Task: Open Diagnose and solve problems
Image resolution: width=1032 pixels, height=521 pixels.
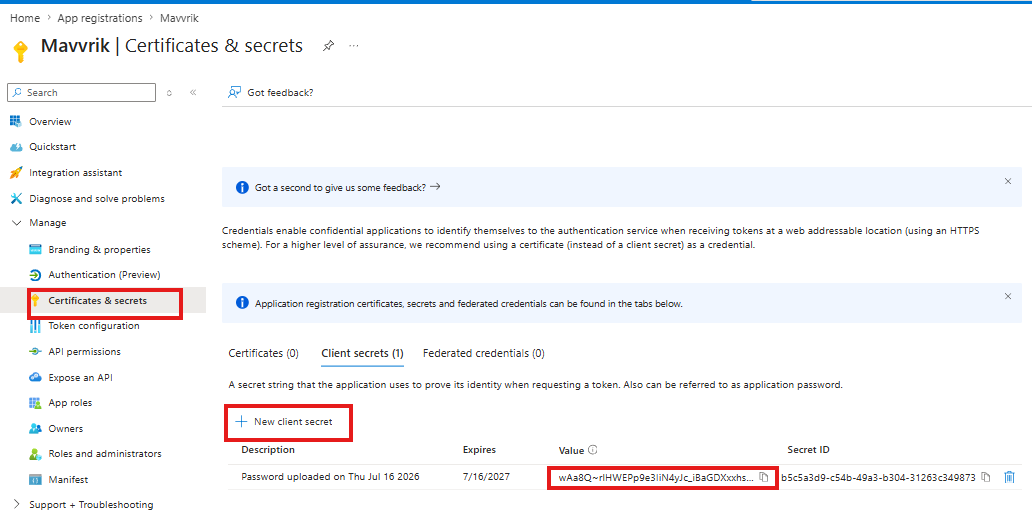Action: point(97,198)
